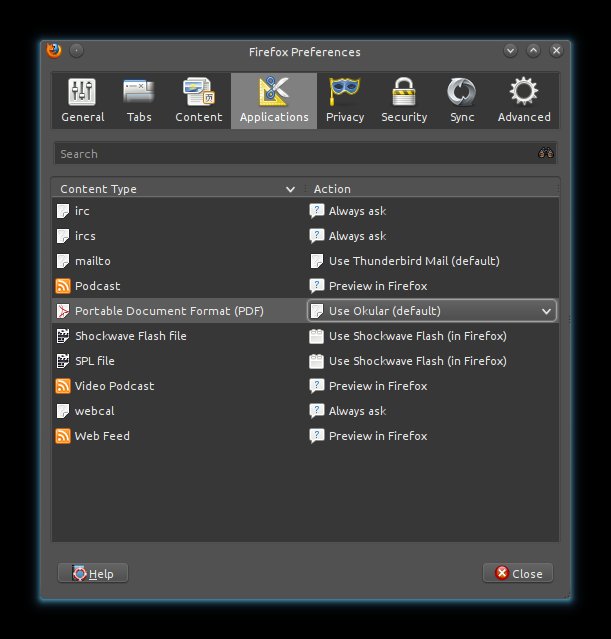Image resolution: width=611 pixels, height=639 pixels.
Task: Click Preview in Firefox for Web Feed
Action: (x=378, y=436)
